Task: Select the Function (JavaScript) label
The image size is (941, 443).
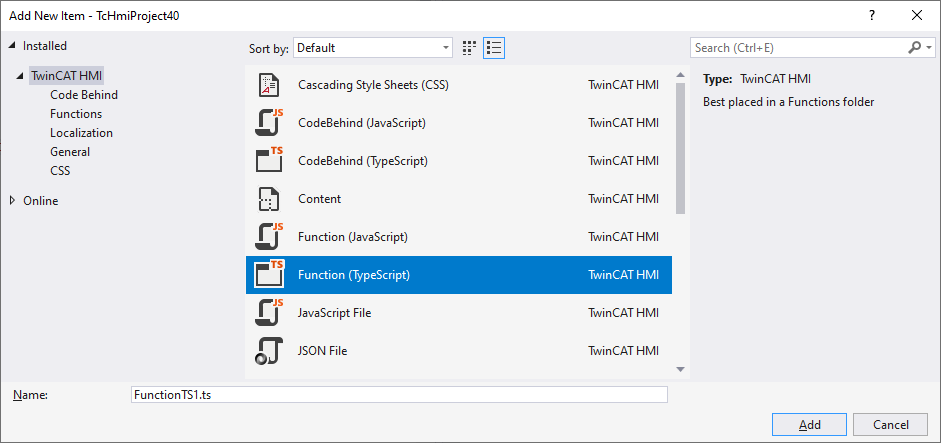Action: pos(353,237)
